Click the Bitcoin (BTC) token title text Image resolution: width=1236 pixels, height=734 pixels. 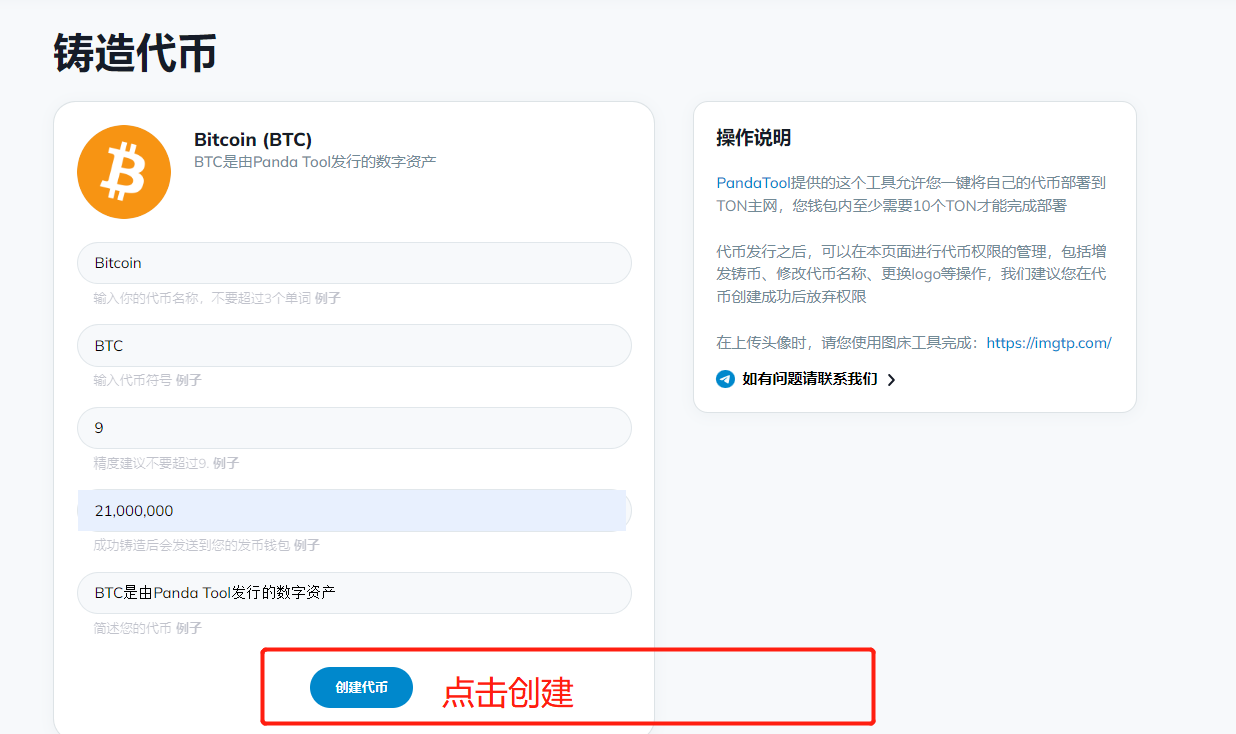tap(253, 140)
